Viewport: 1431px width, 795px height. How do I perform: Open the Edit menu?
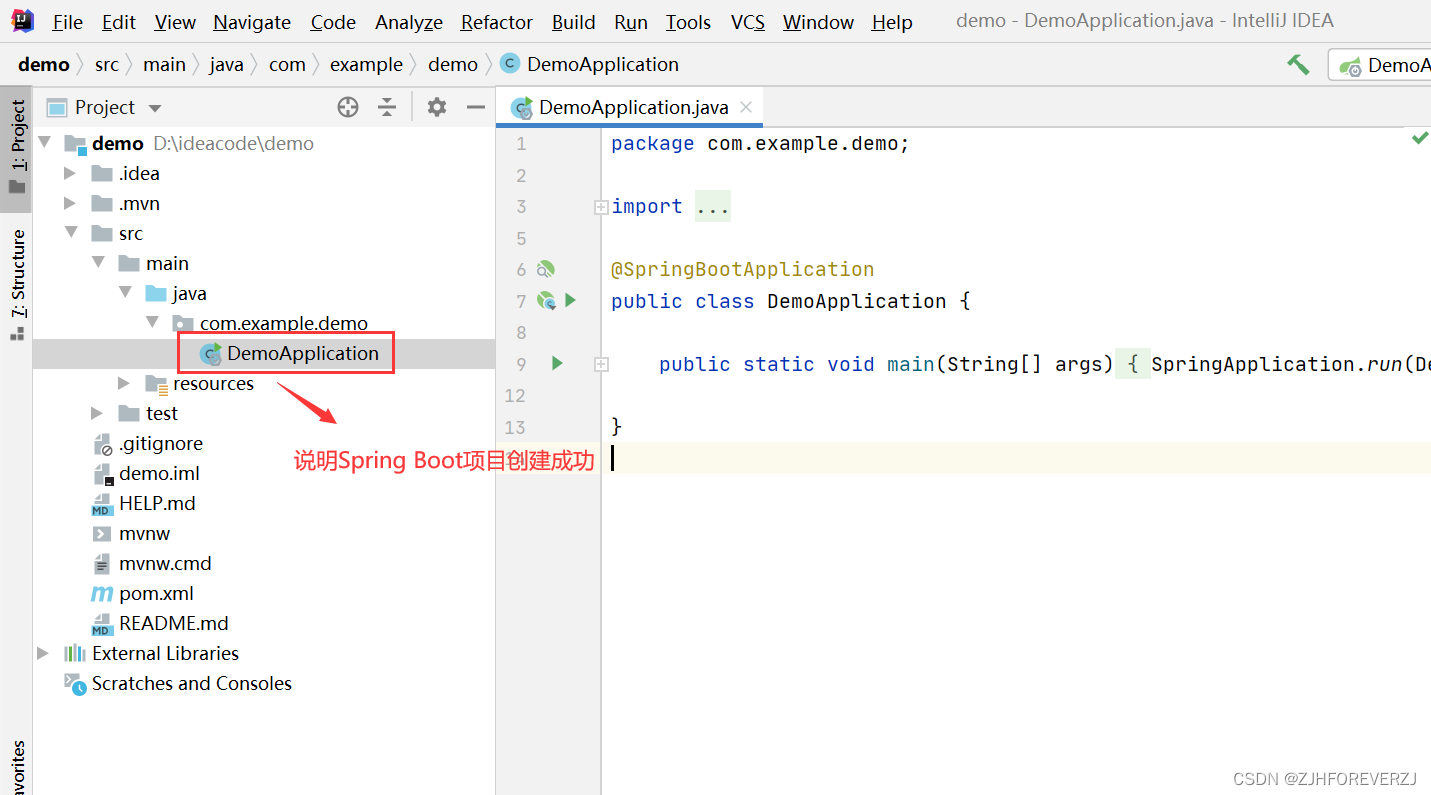(x=119, y=22)
